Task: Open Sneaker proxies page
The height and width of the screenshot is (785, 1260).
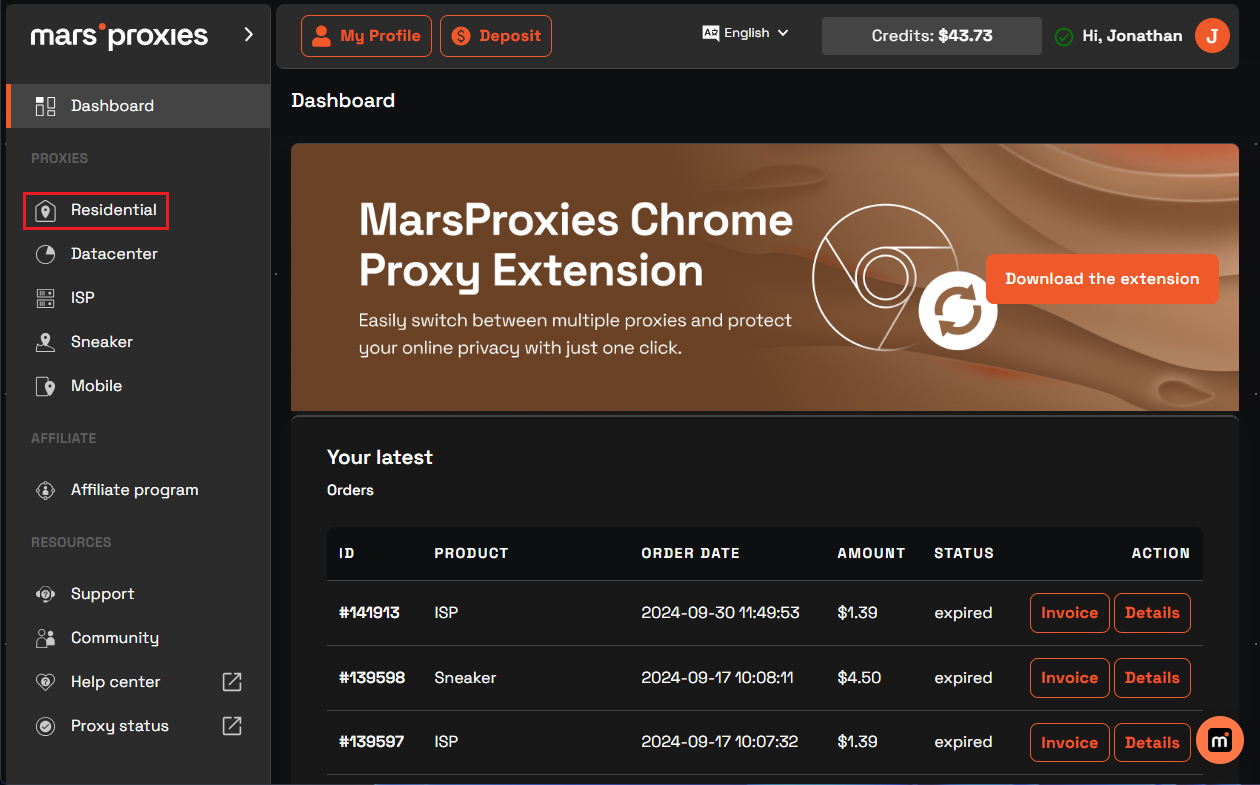Action: click(102, 342)
